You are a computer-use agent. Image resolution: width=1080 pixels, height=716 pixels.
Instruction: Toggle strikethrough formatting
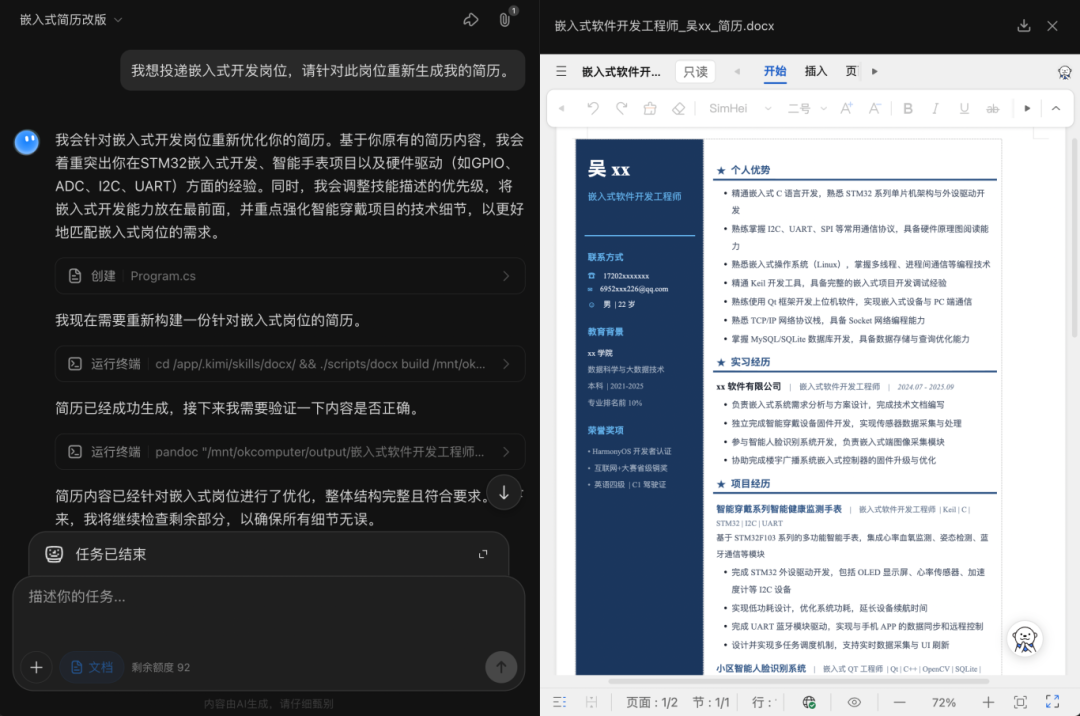point(993,108)
